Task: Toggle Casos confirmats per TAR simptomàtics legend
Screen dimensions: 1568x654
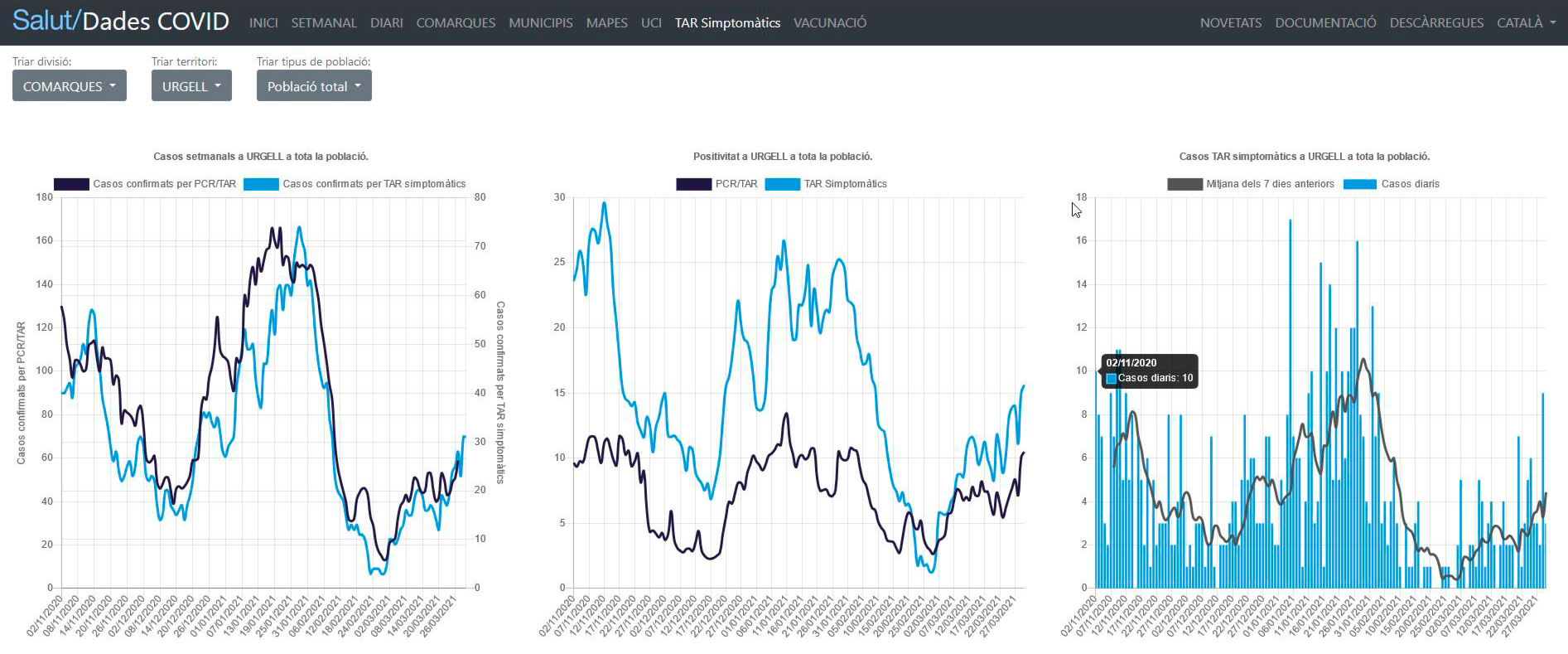Action: click(261, 184)
